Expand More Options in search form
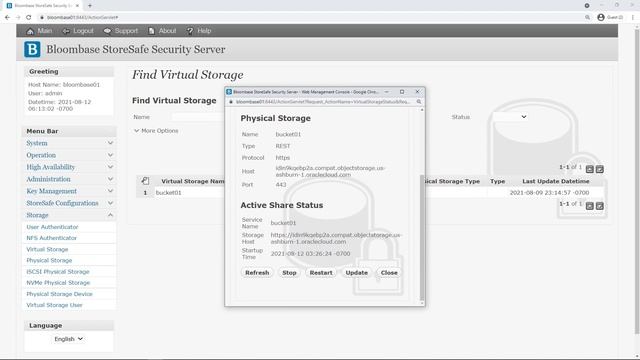Viewport: 640px width, 360px height. (x=156, y=131)
